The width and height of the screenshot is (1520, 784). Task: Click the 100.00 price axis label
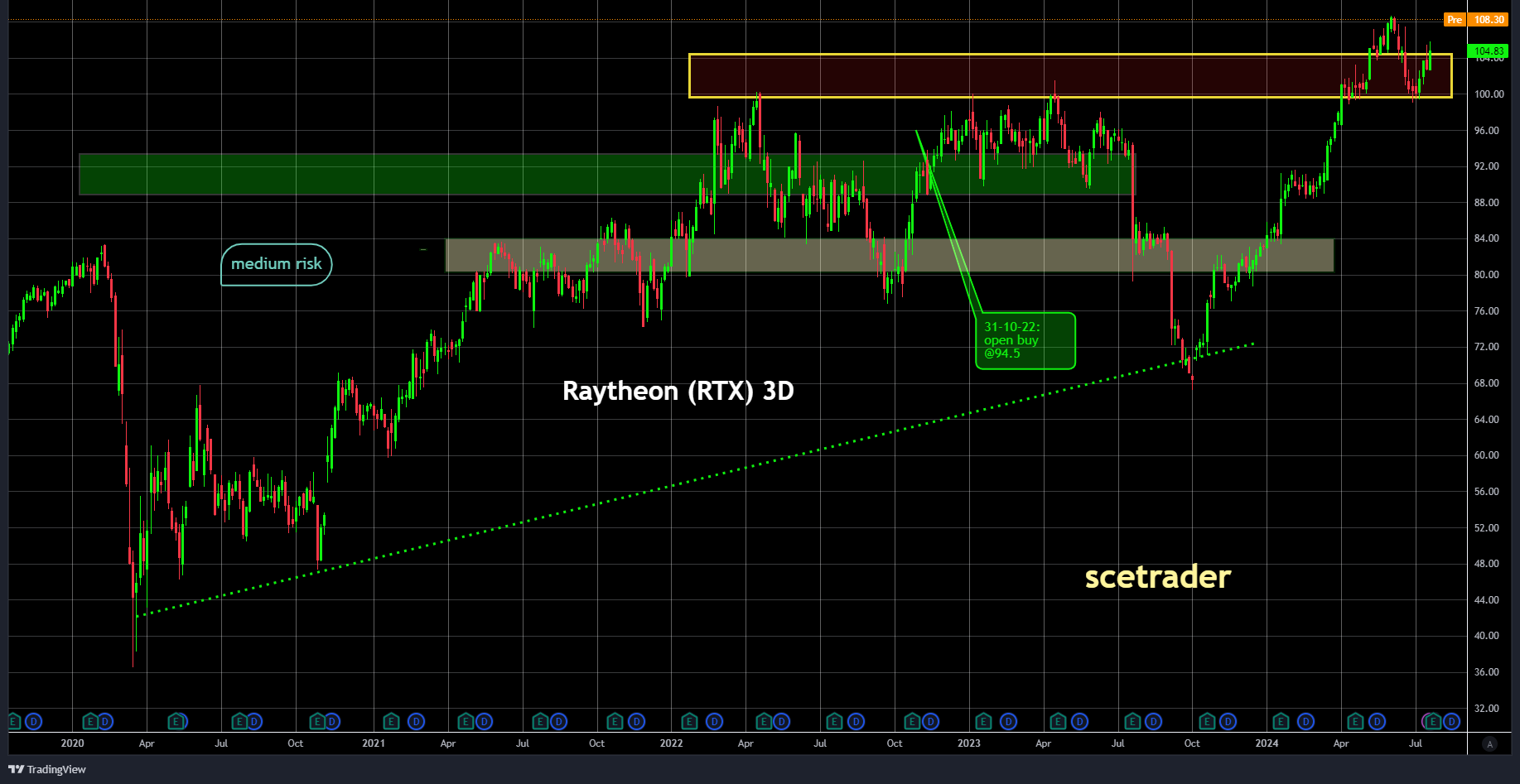pos(1489,94)
